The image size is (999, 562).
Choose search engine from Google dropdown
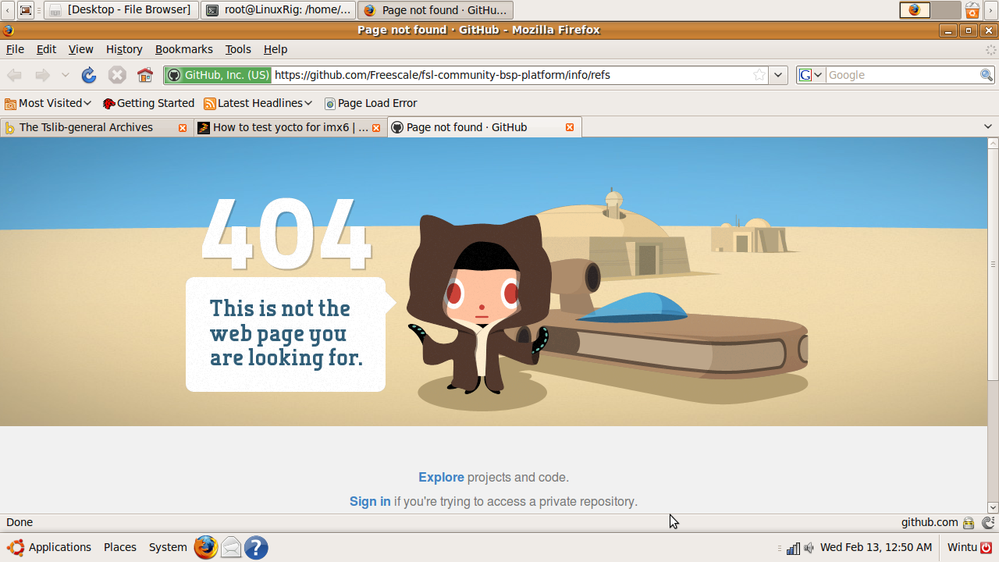coord(810,75)
